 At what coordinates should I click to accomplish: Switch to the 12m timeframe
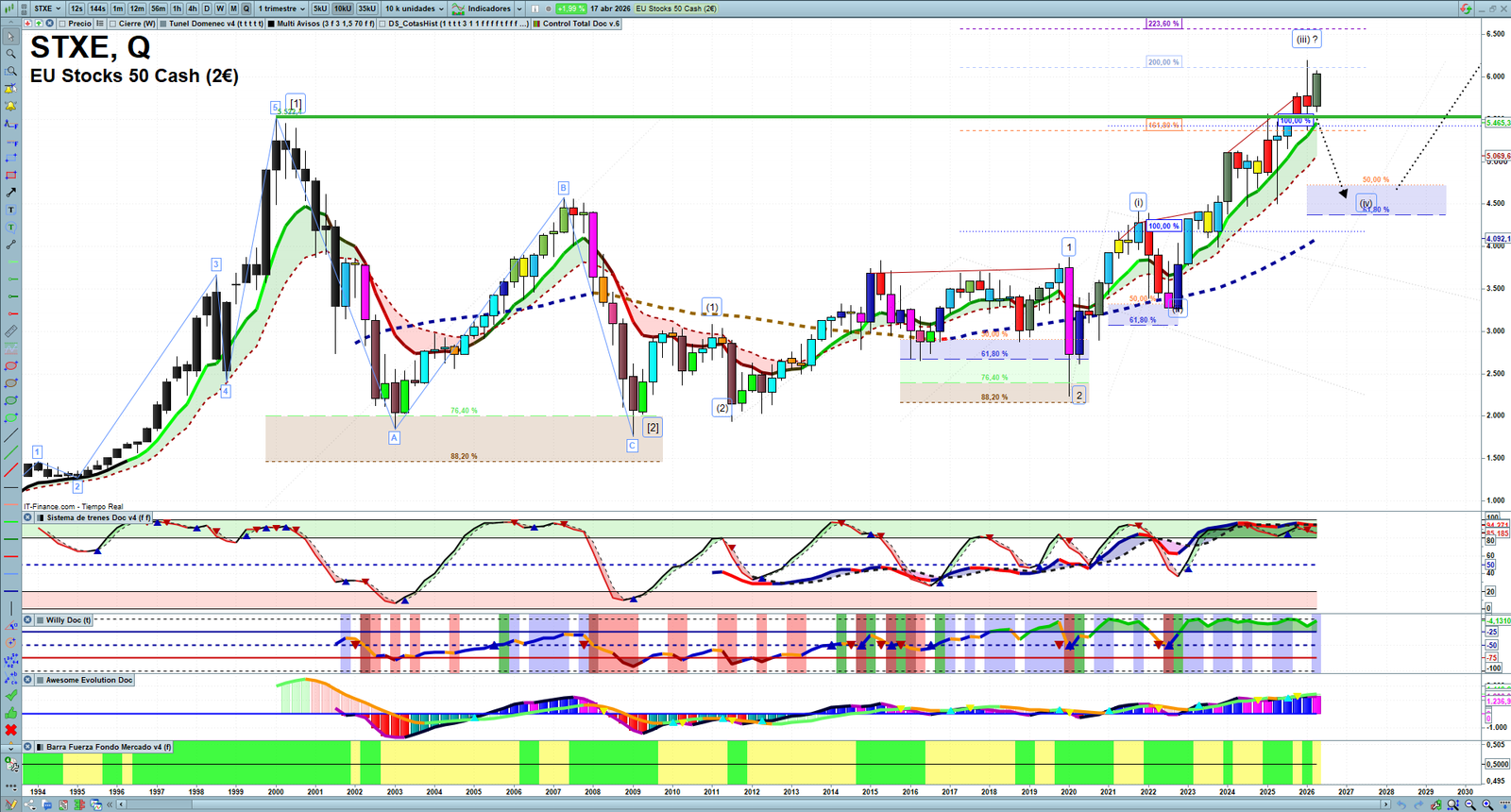coord(137,8)
